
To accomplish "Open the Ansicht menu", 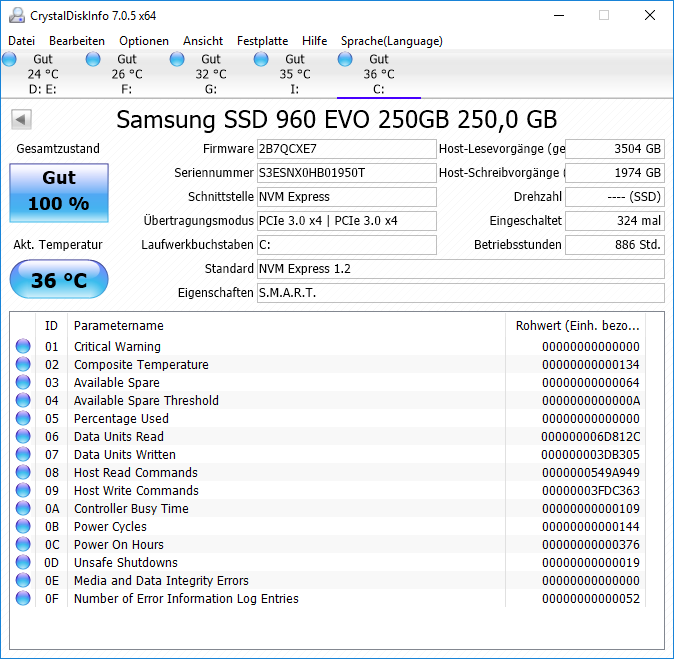I will (x=203, y=41).
